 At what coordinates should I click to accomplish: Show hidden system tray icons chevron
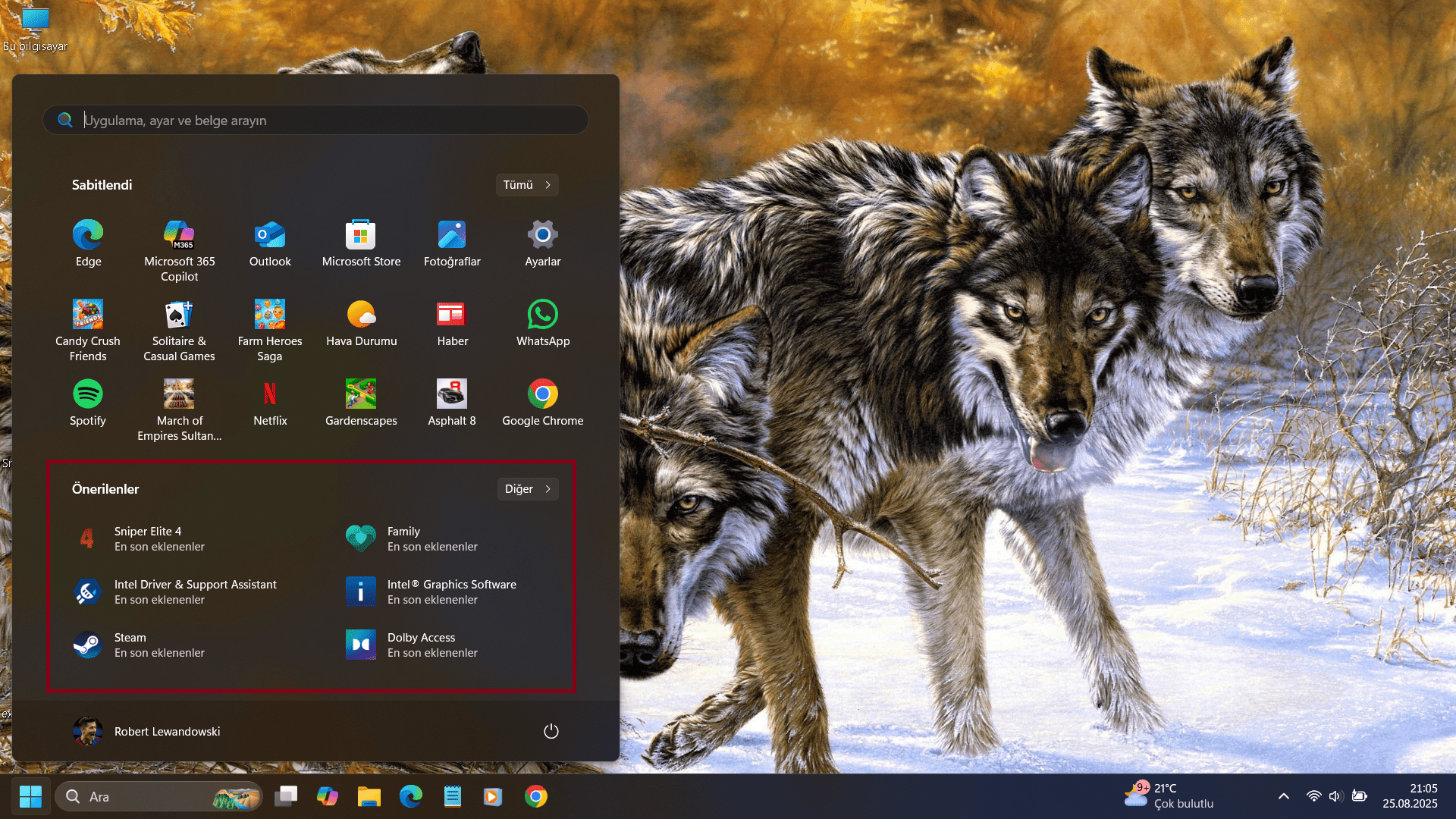tap(1284, 796)
